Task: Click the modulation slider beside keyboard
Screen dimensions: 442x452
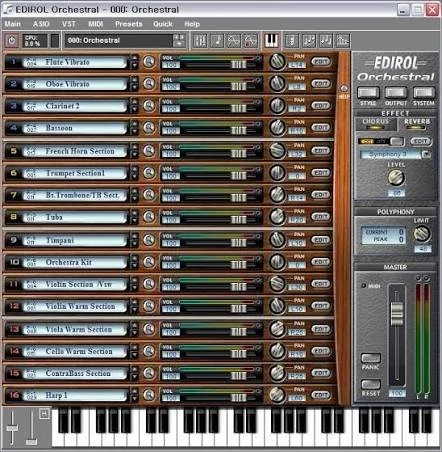Action: coord(31,442)
